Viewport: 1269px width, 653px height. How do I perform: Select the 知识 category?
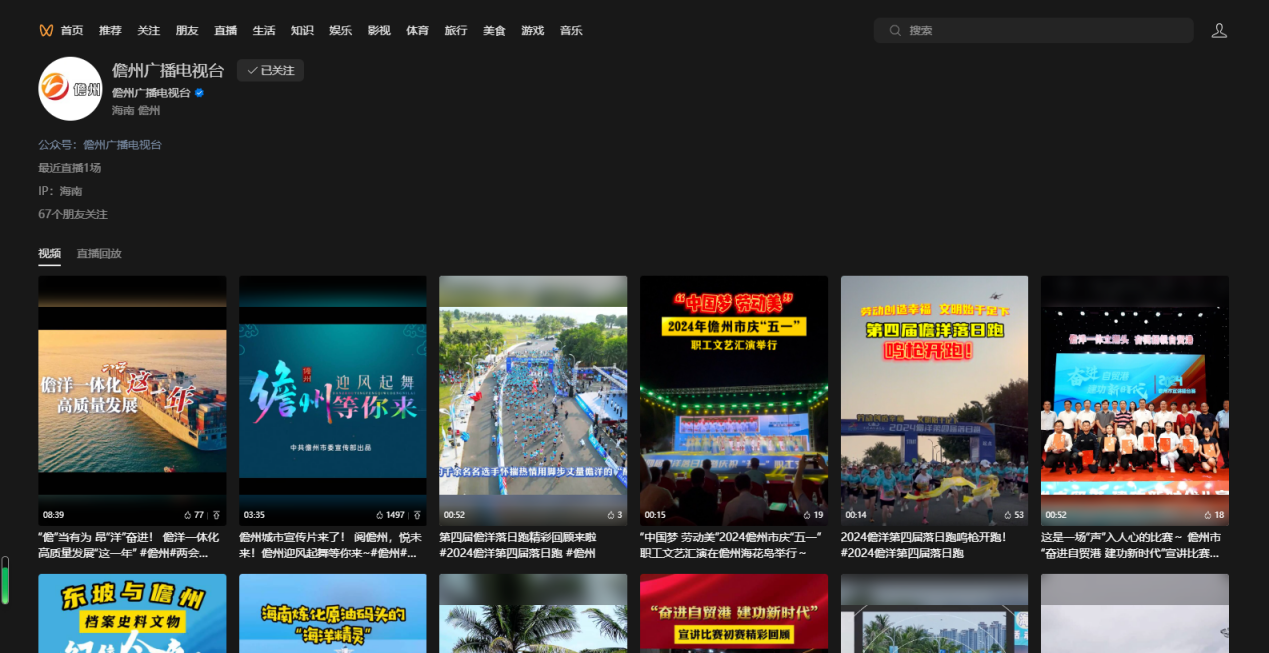point(302,31)
